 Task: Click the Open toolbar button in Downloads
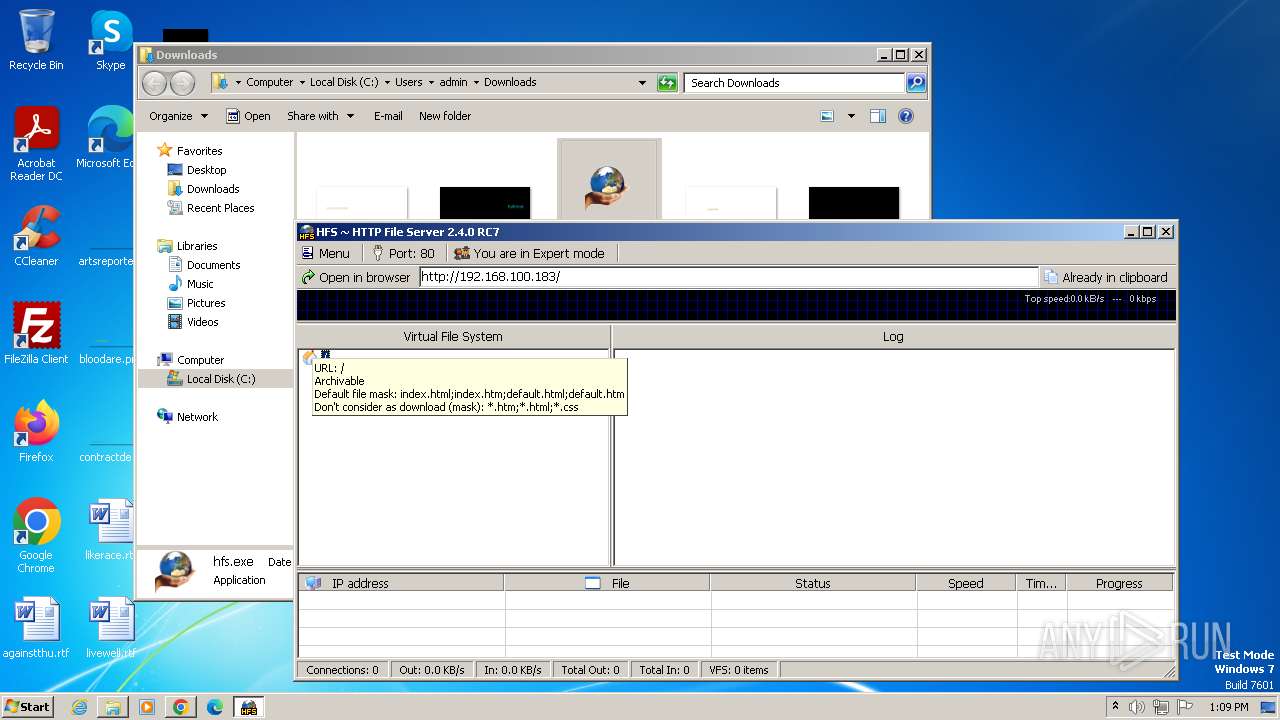[248, 116]
